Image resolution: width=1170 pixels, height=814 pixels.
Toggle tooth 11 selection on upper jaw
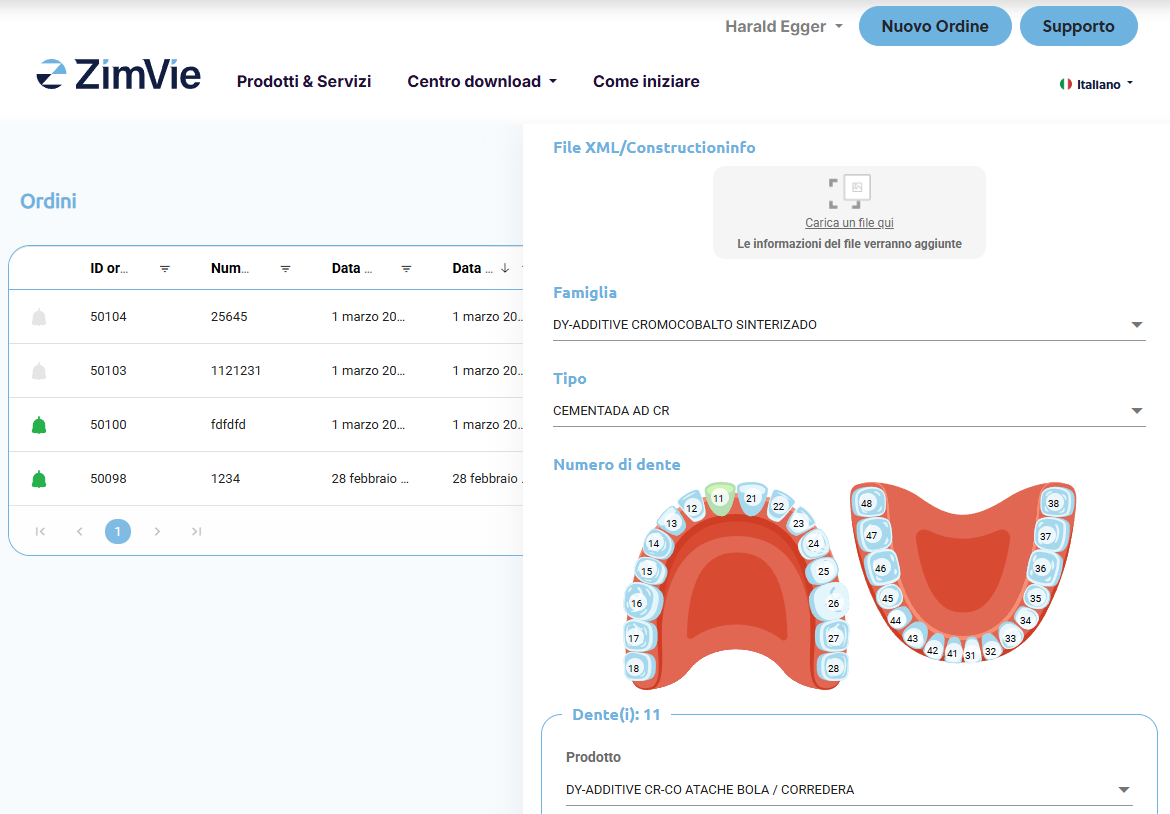tap(718, 497)
